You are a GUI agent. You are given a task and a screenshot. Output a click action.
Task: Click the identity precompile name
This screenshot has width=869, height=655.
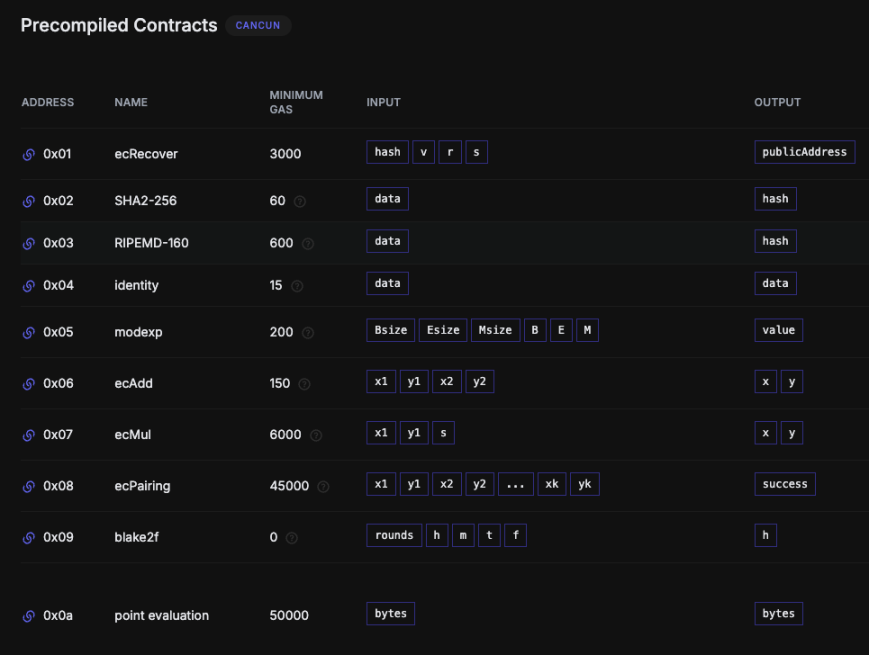coord(136,285)
